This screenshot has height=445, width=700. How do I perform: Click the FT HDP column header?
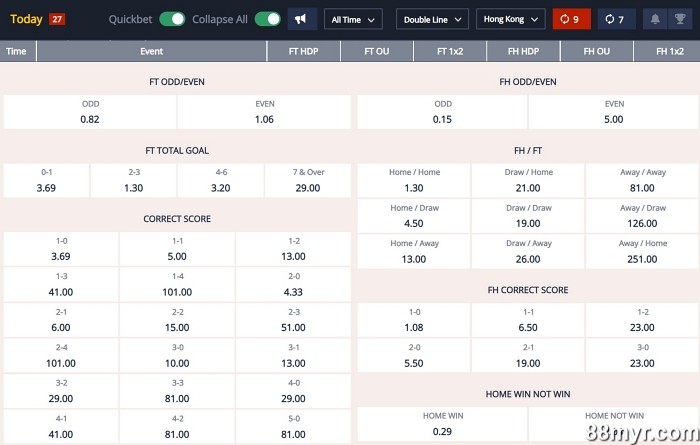(304, 51)
